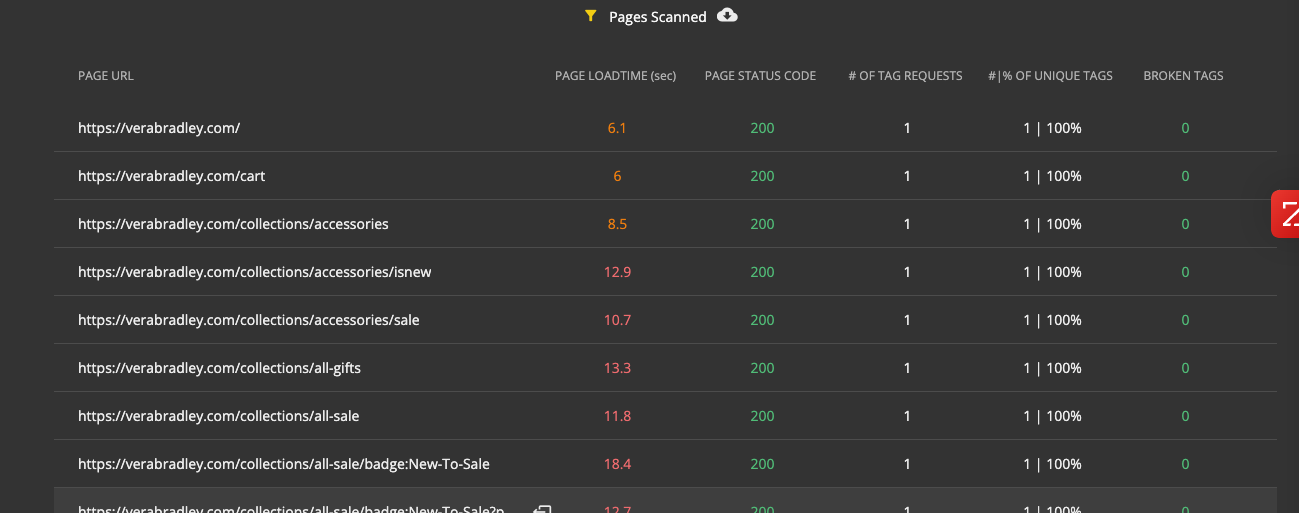Screen dimensions: 1299x513
Task: Click the accessories/isnew page URL
Action: (254, 272)
